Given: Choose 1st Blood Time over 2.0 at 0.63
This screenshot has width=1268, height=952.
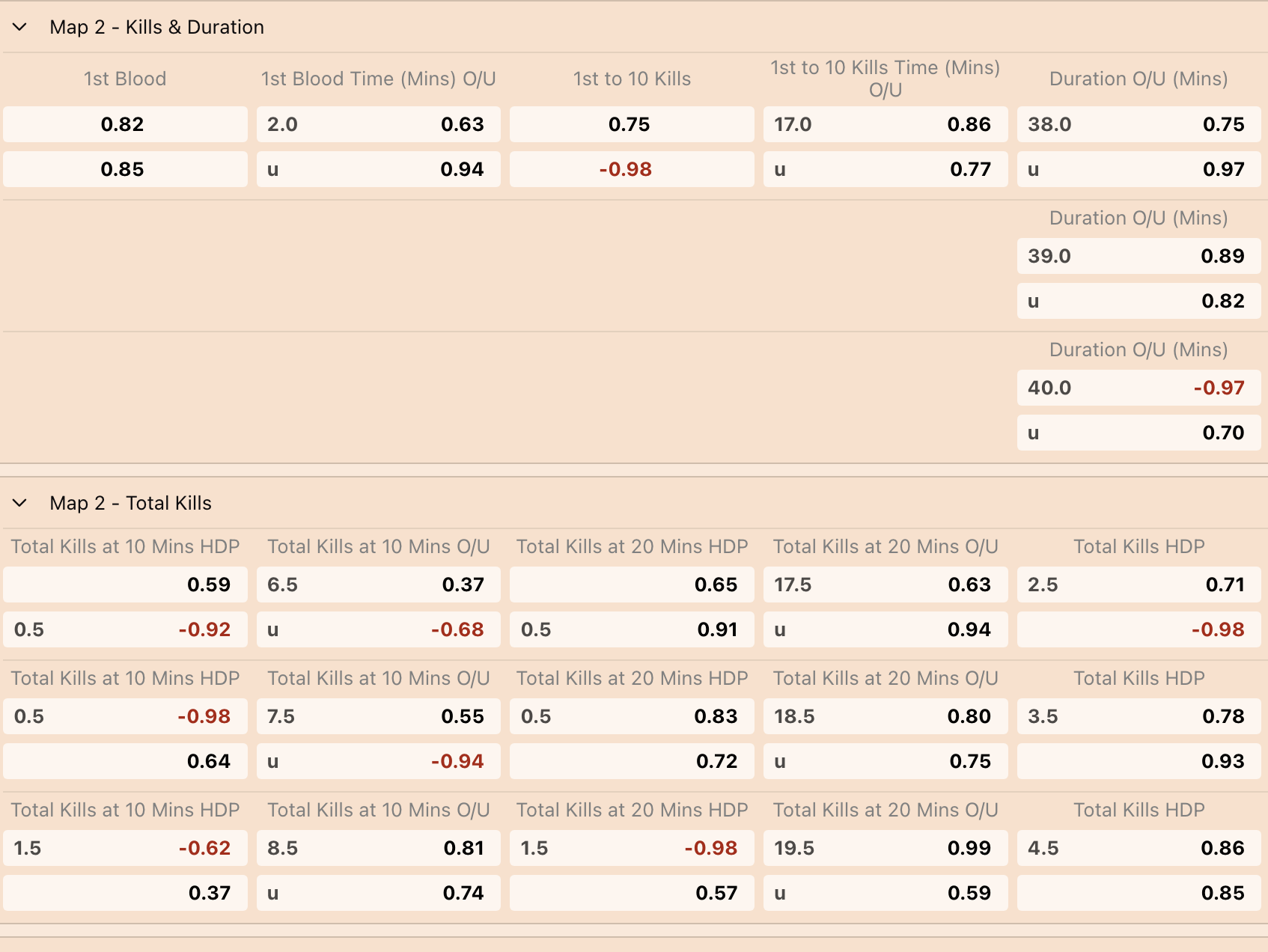Looking at the screenshot, I should pyautogui.click(x=378, y=124).
